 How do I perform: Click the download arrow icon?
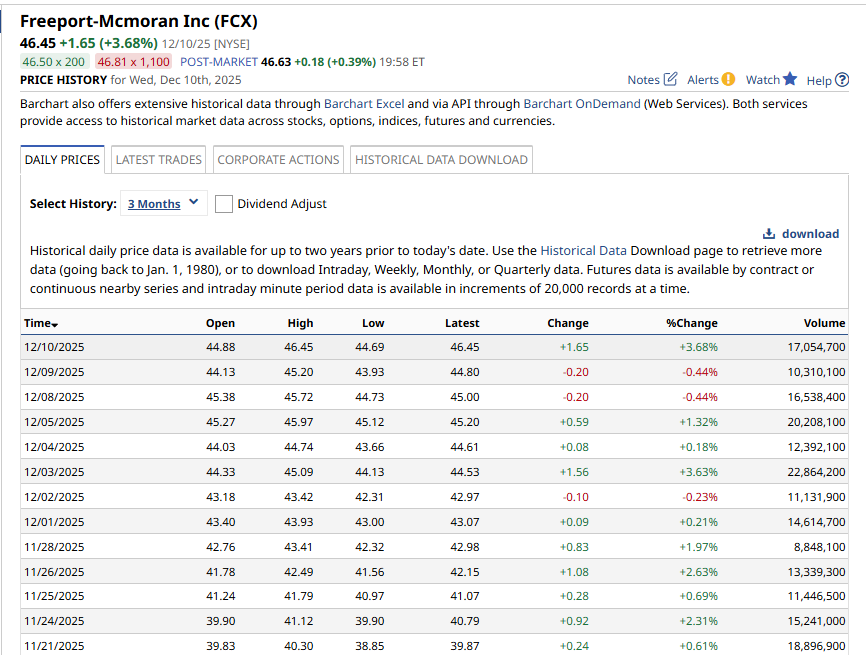pyautogui.click(x=769, y=233)
